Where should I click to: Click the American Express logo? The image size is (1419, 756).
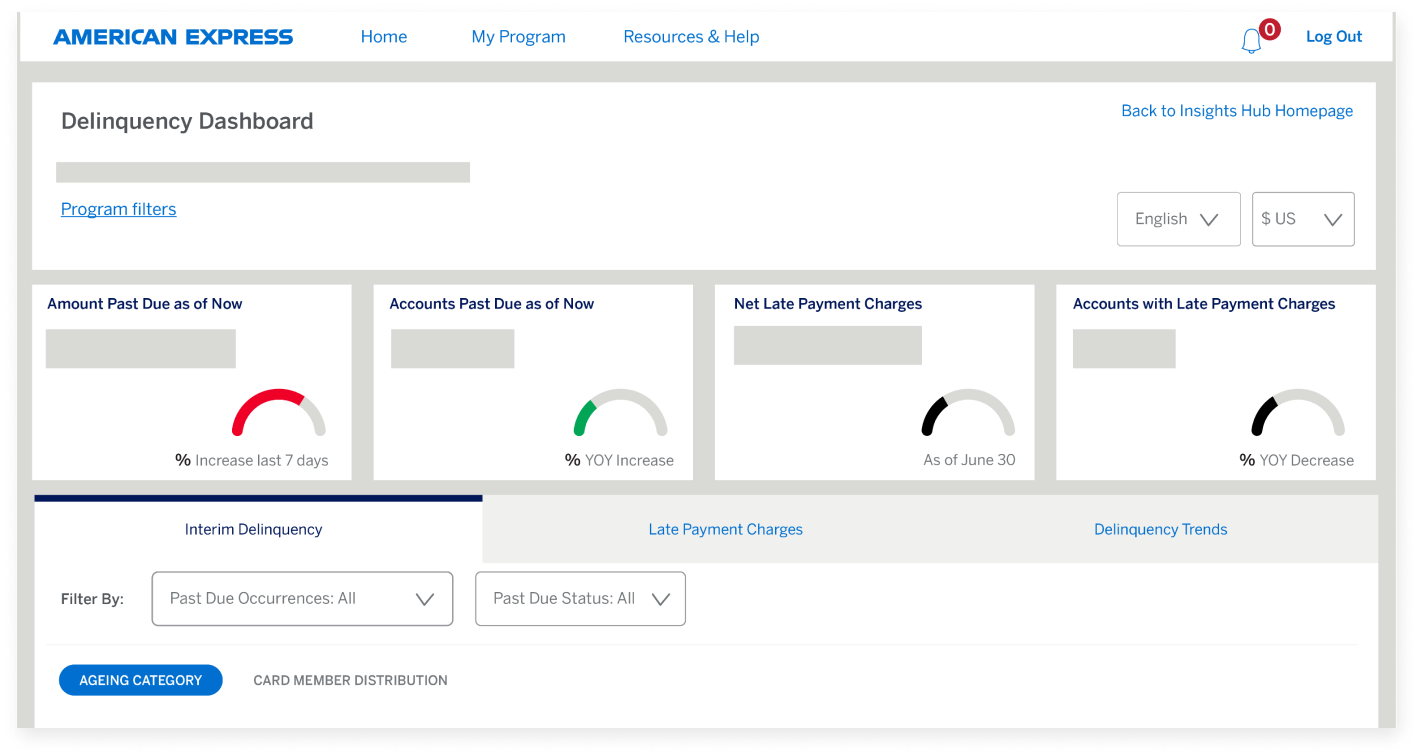(173, 37)
